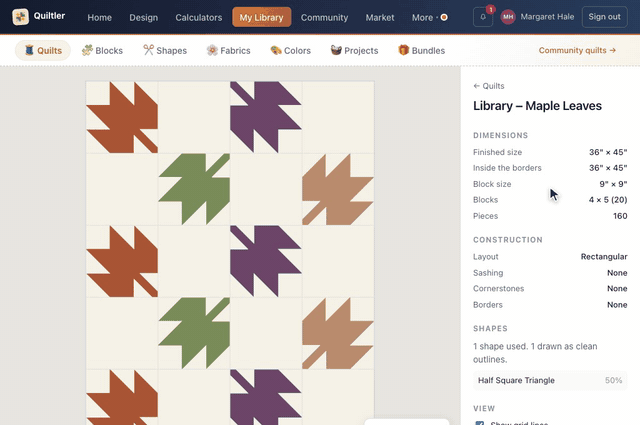Select the green maple leaf block in fourth row
This screenshot has height=425, width=640.
point(194,333)
